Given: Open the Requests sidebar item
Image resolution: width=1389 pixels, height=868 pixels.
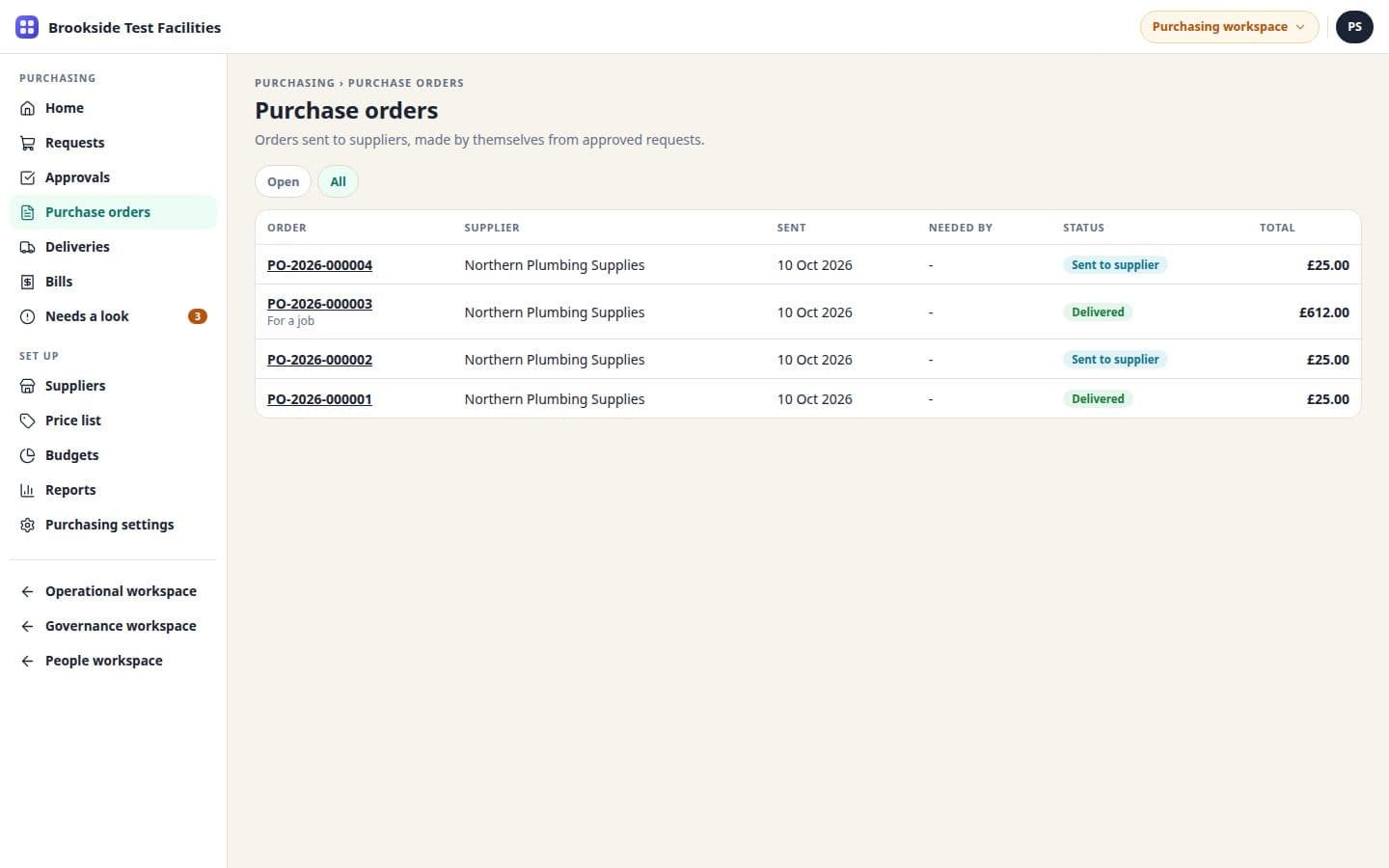Looking at the screenshot, I should point(113,143).
